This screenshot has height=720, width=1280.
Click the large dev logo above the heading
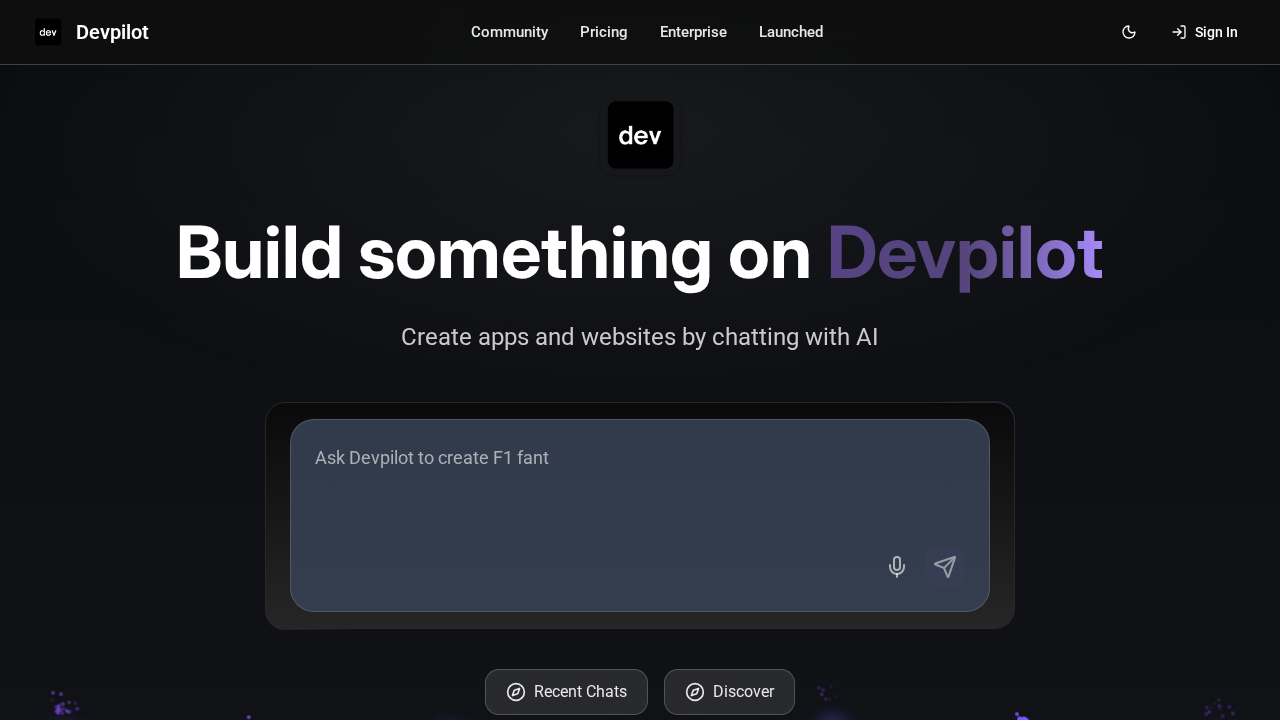pos(640,135)
